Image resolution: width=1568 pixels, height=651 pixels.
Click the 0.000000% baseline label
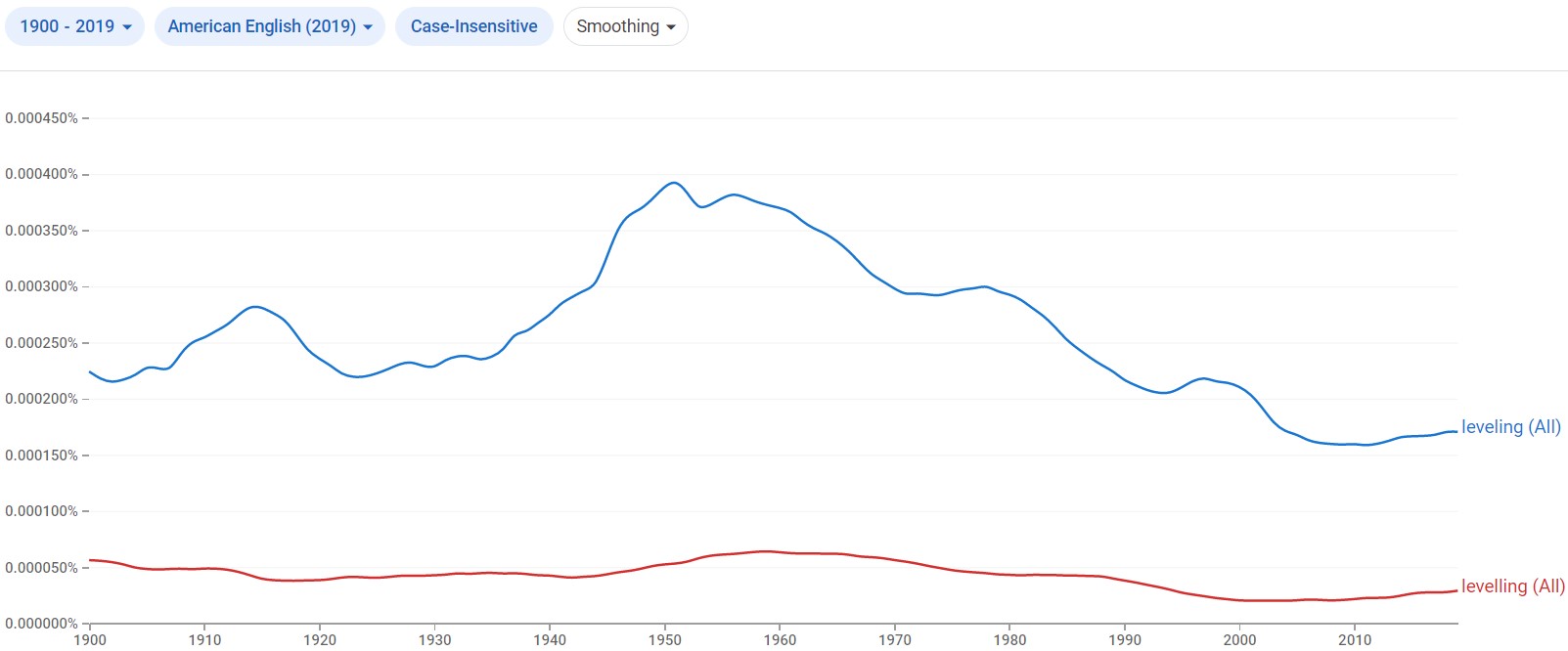tap(42, 623)
